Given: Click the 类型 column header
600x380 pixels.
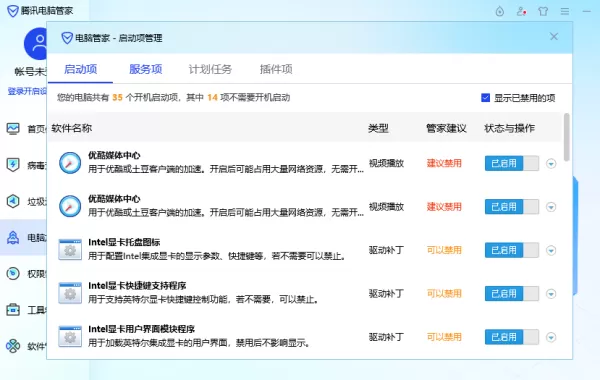Looking at the screenshot, I should 378,128.
